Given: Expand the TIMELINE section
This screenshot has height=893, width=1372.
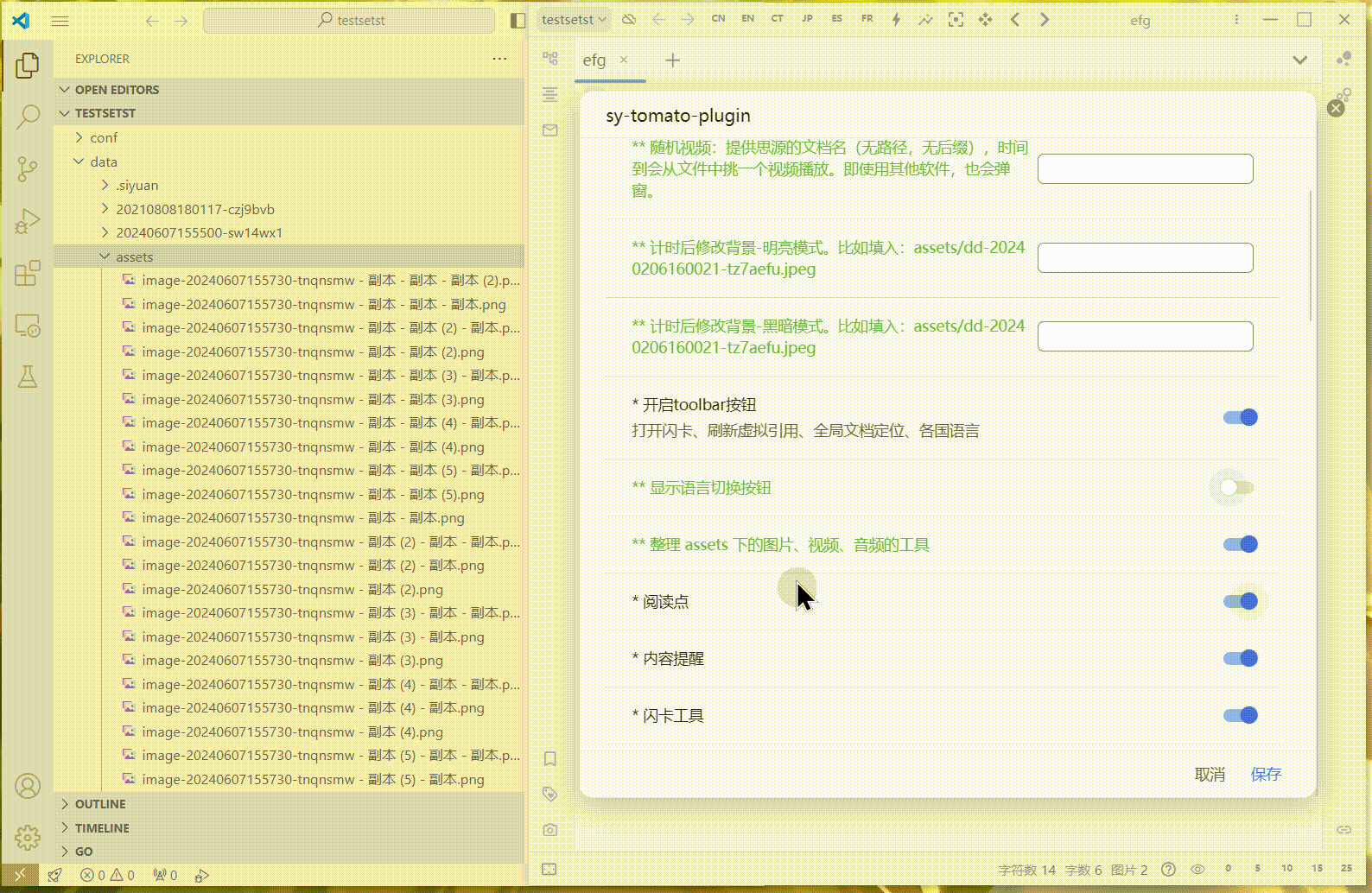Looking at the screenshot, I should pyautogui.click(x=289, y=828).
